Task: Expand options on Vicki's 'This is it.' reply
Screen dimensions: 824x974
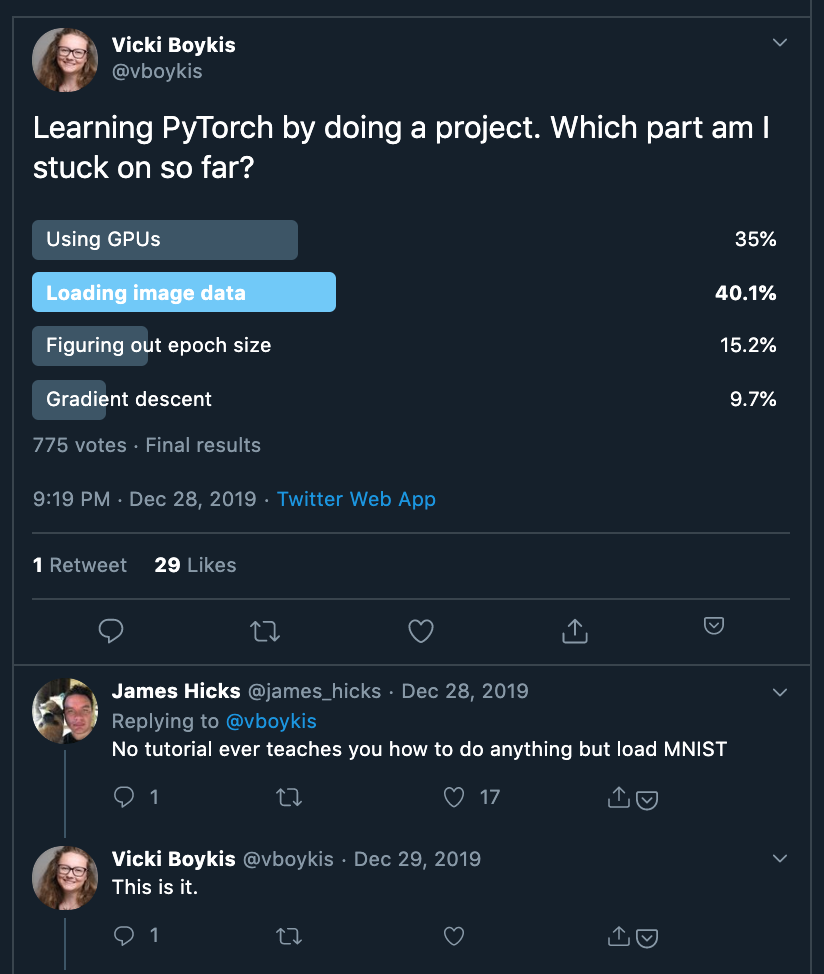Action: tap(779, 858)
